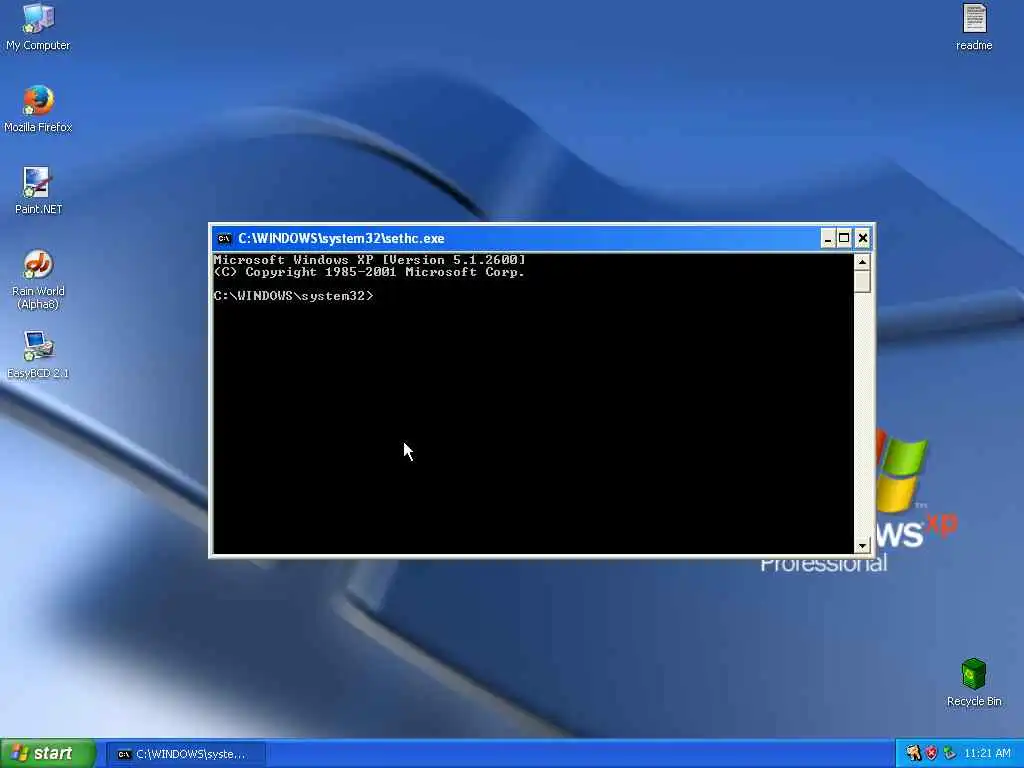Screen dimensions: 1024x768
Task: Select the EasyBCD 2.1 desktop icon
Action: (38, 355)
